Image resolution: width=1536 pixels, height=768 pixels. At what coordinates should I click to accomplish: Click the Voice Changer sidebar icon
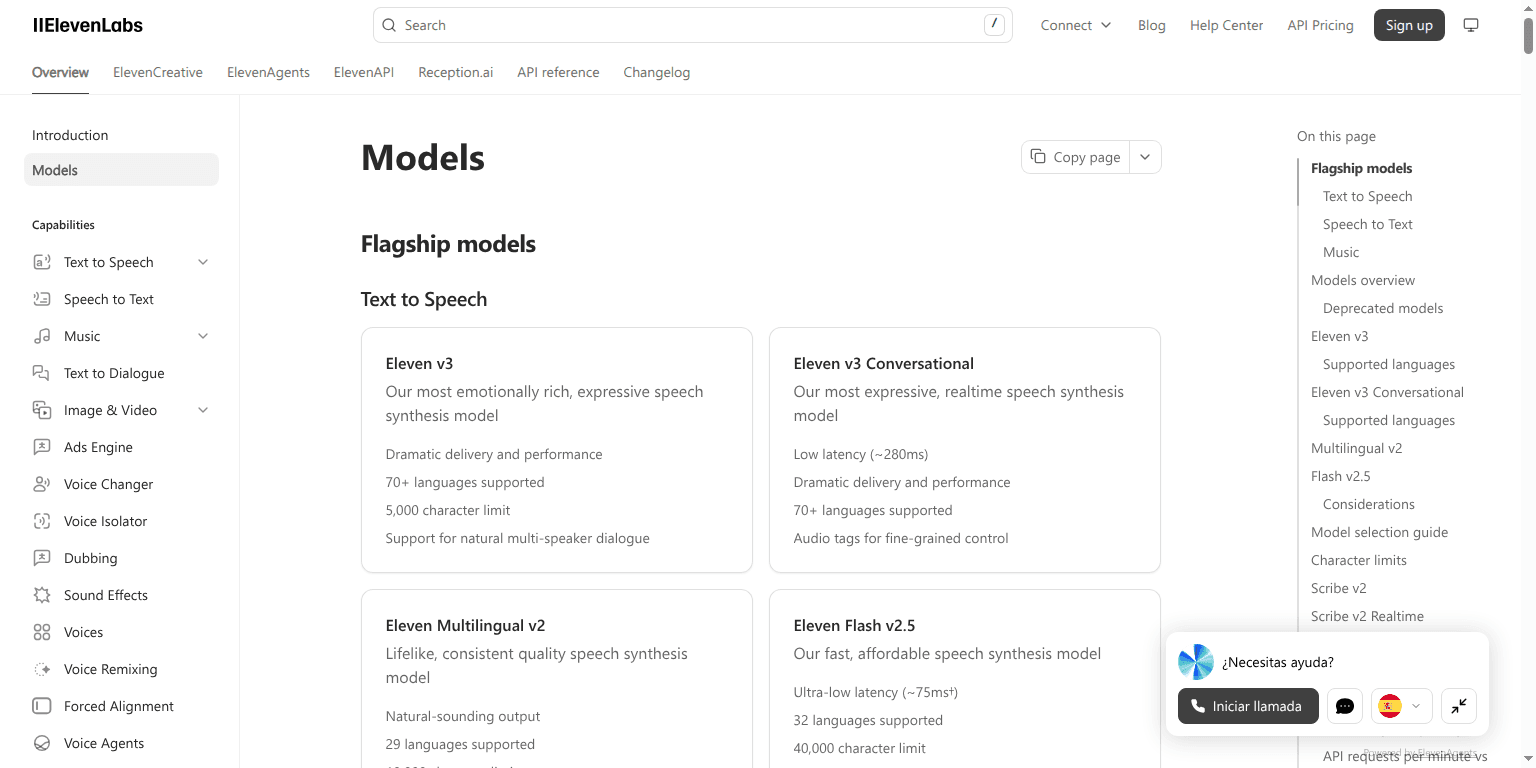click(42, 484)
